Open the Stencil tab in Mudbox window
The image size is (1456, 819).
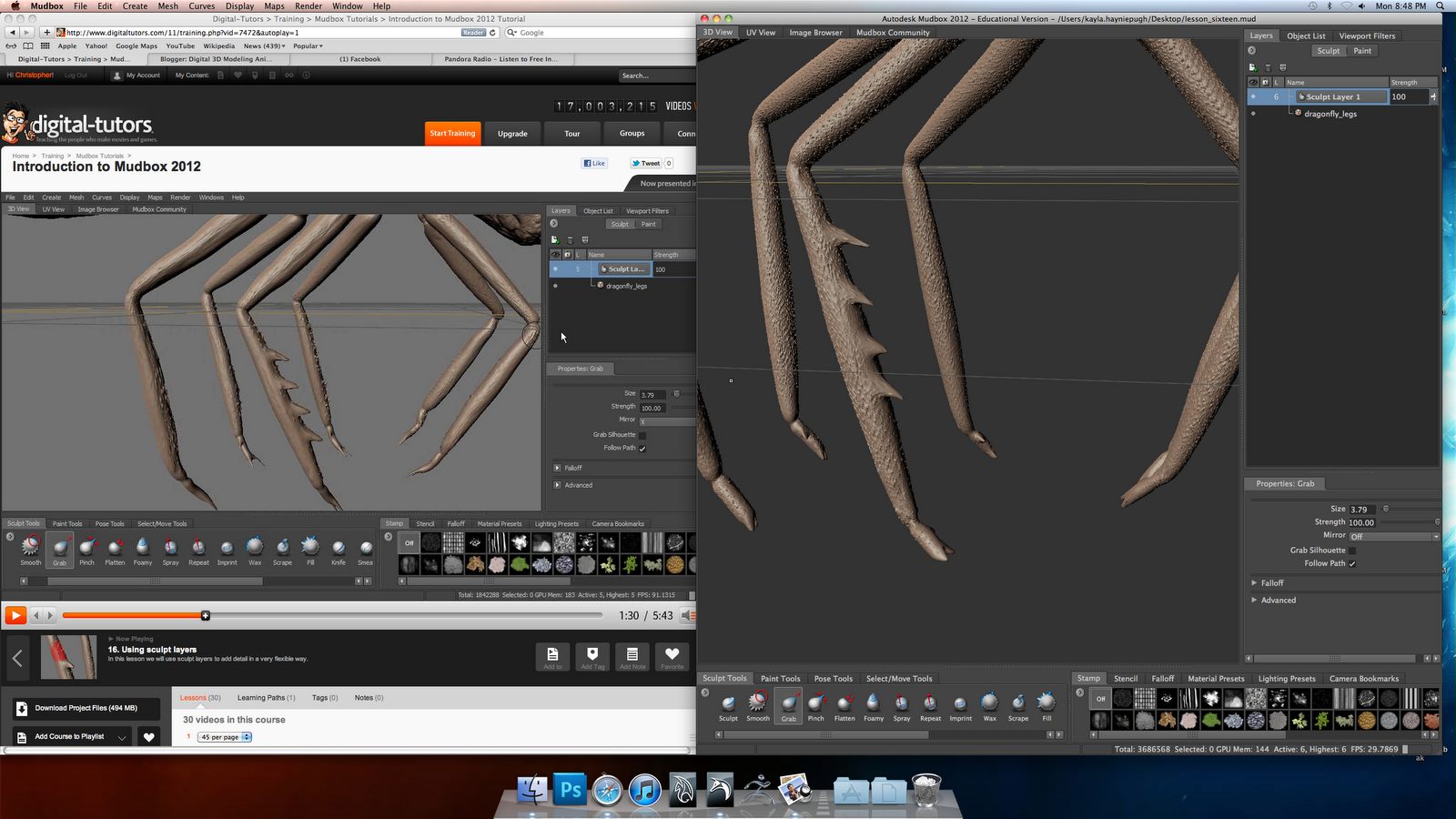coord(1126,679)
